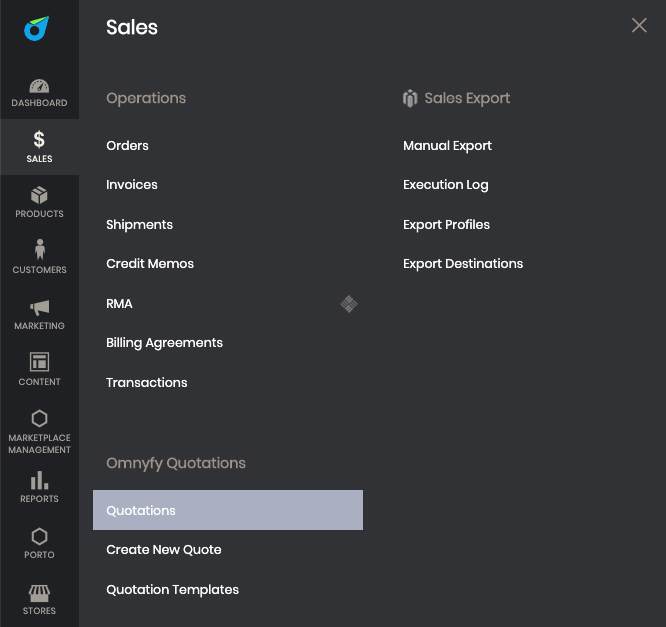Open Customers person icon
The image size is (666, 627).
(39, 250)
